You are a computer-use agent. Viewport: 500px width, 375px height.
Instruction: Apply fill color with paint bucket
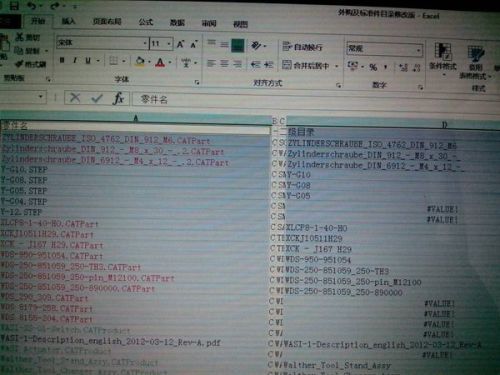pyautogui.click(x=140, y=61)
